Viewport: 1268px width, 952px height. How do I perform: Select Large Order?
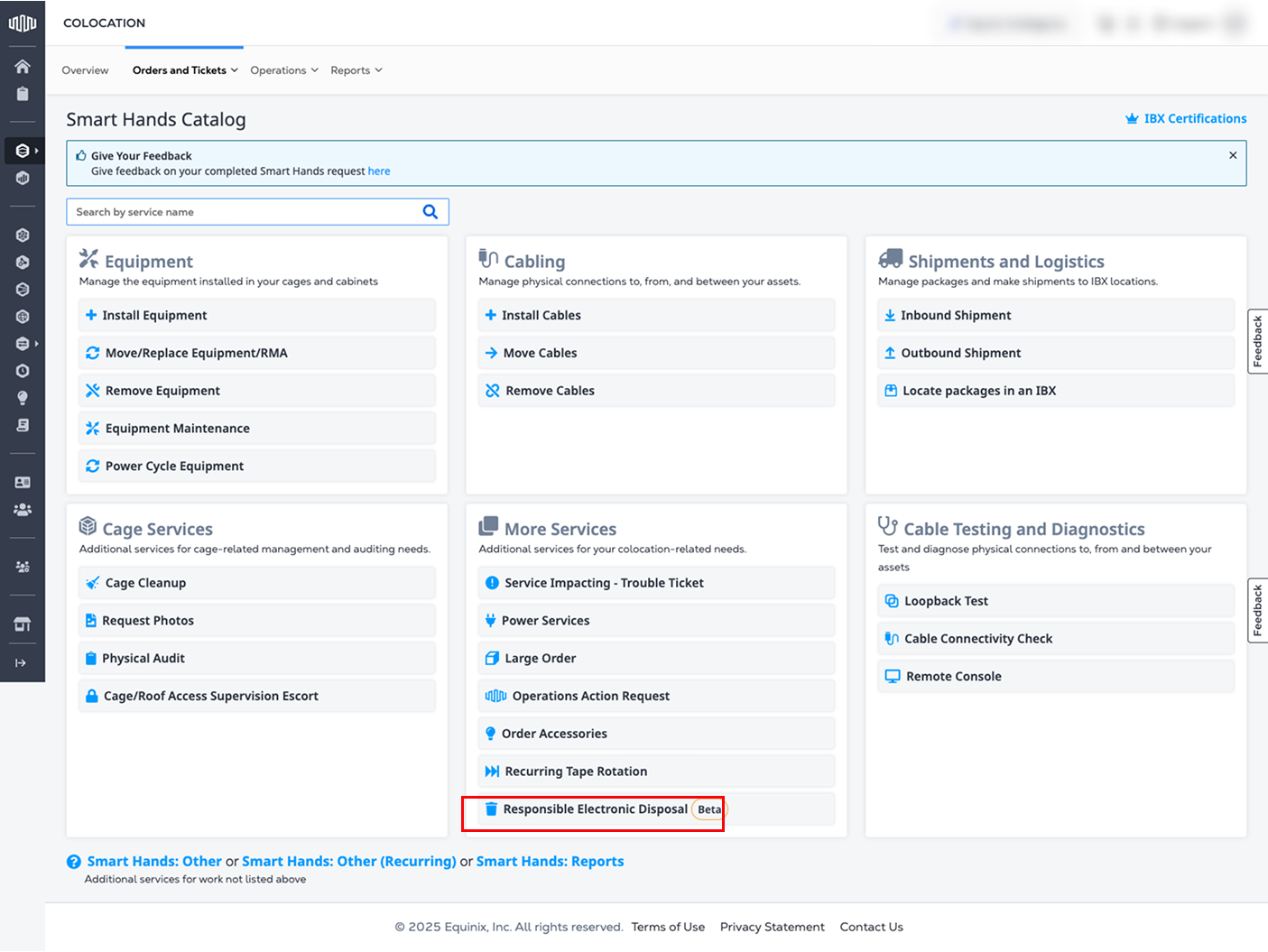coord(656,658)
